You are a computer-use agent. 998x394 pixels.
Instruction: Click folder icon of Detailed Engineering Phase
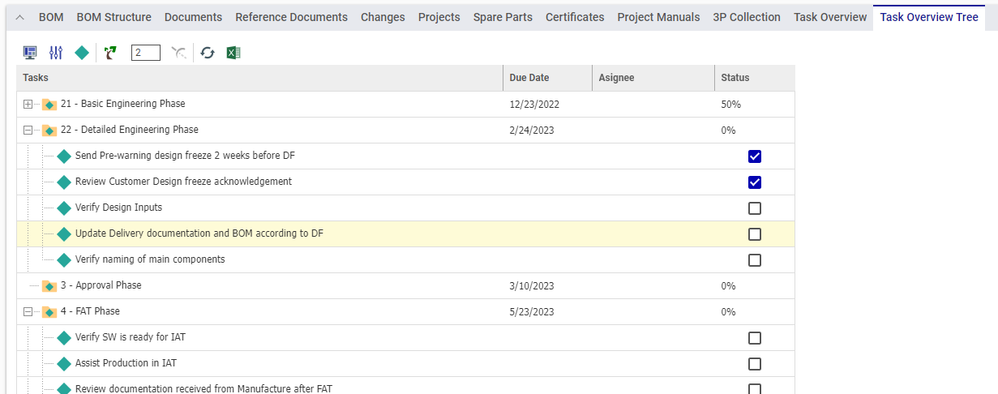coord(50,130)
